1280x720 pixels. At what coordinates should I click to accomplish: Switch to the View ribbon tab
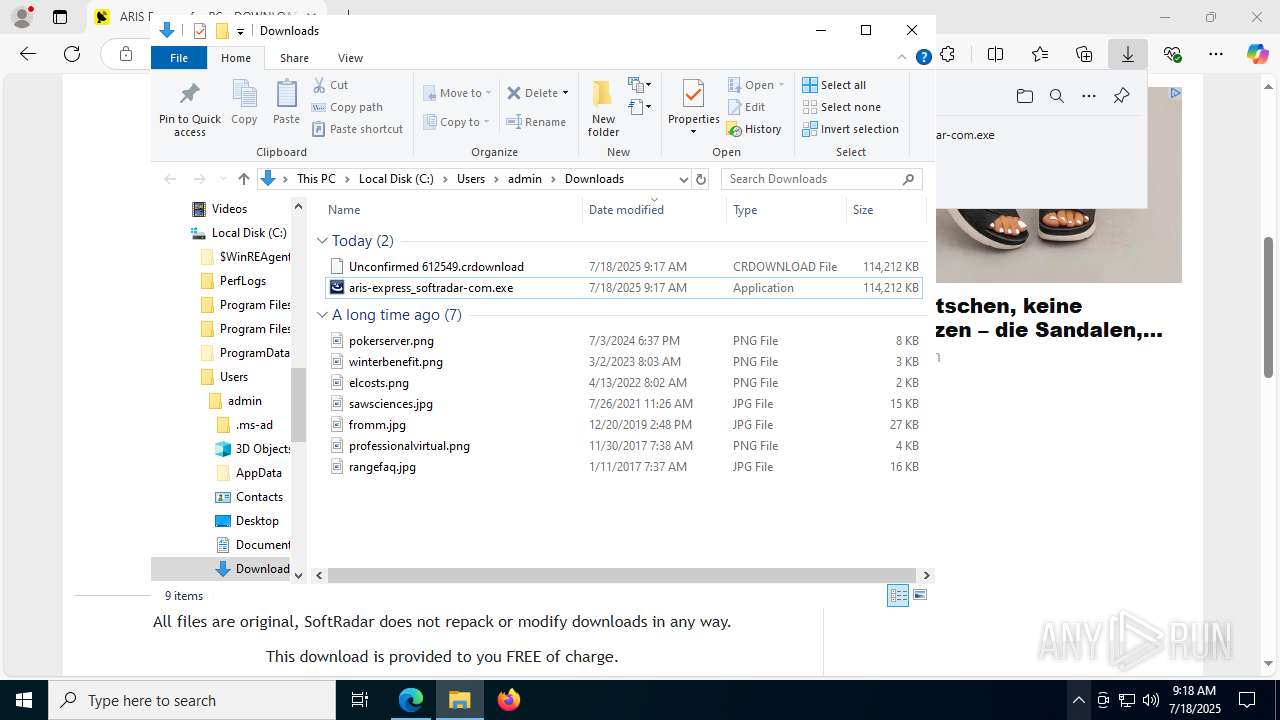click(x=350, y=58)
